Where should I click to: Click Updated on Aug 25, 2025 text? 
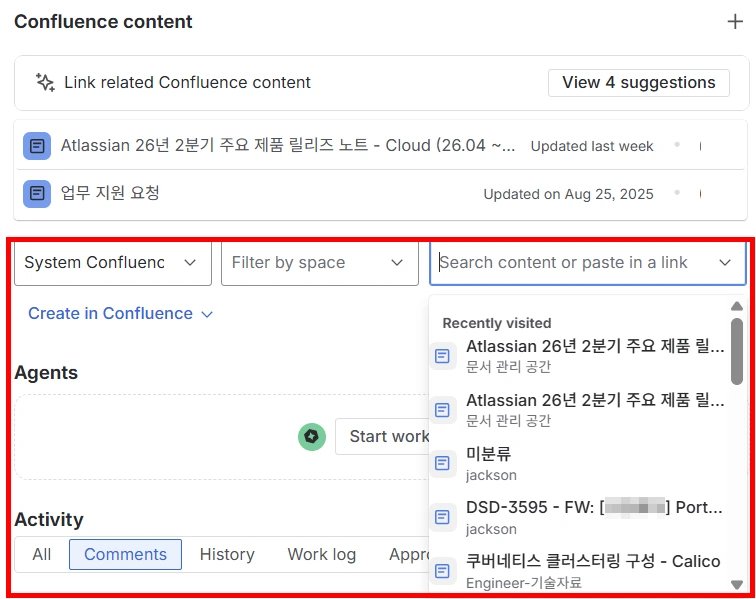pos(568,194)
